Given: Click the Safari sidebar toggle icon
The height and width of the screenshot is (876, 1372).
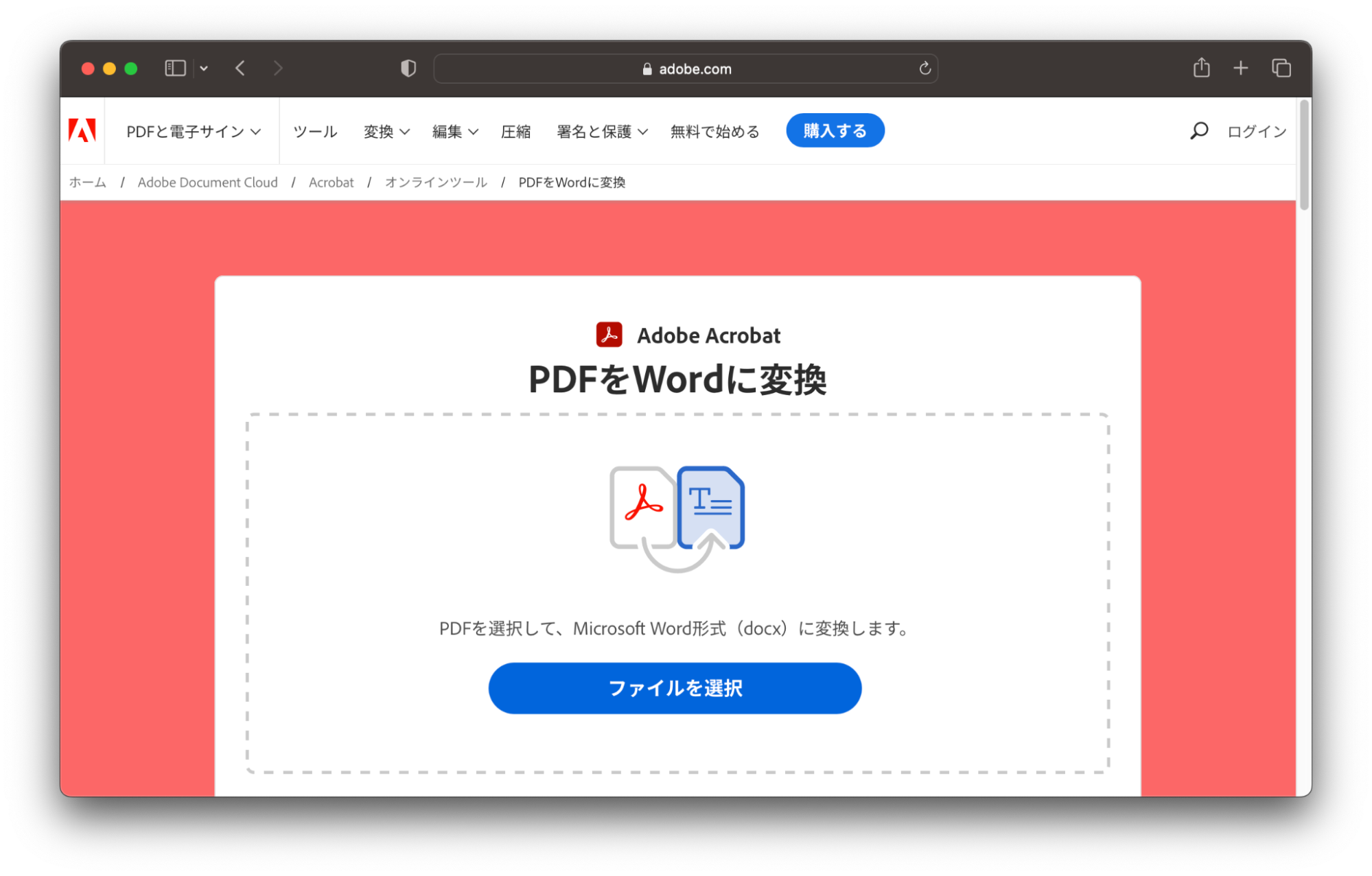Looking at the screenshot, I should 175,68.
